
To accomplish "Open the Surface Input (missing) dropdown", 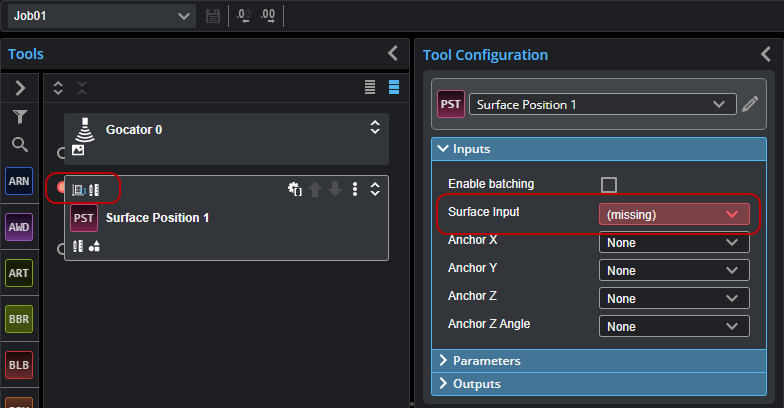I will (x=674, y=214).
